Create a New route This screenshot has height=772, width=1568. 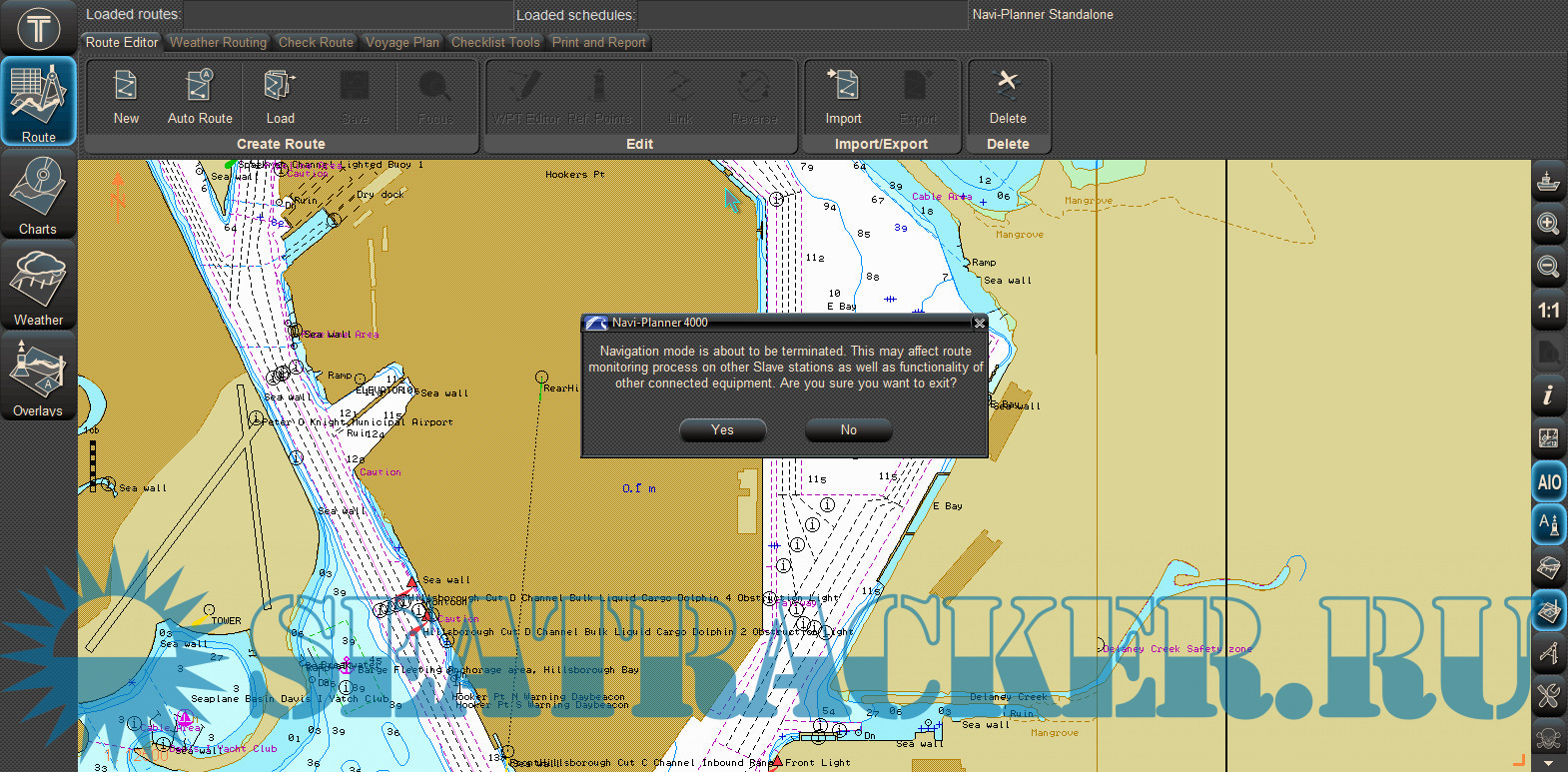pos(126,97)
